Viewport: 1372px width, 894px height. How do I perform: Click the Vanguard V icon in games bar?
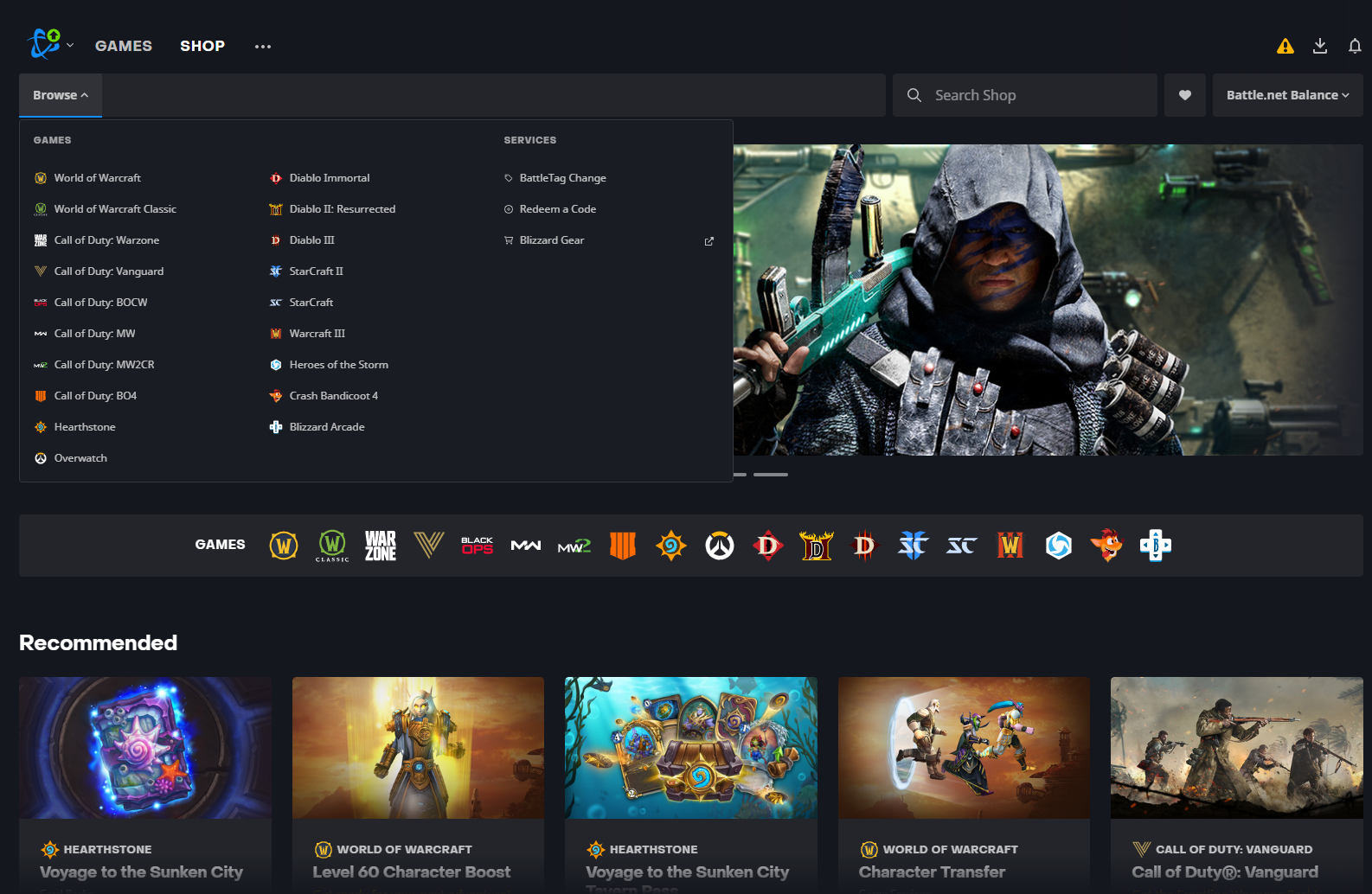pos(429,546)
